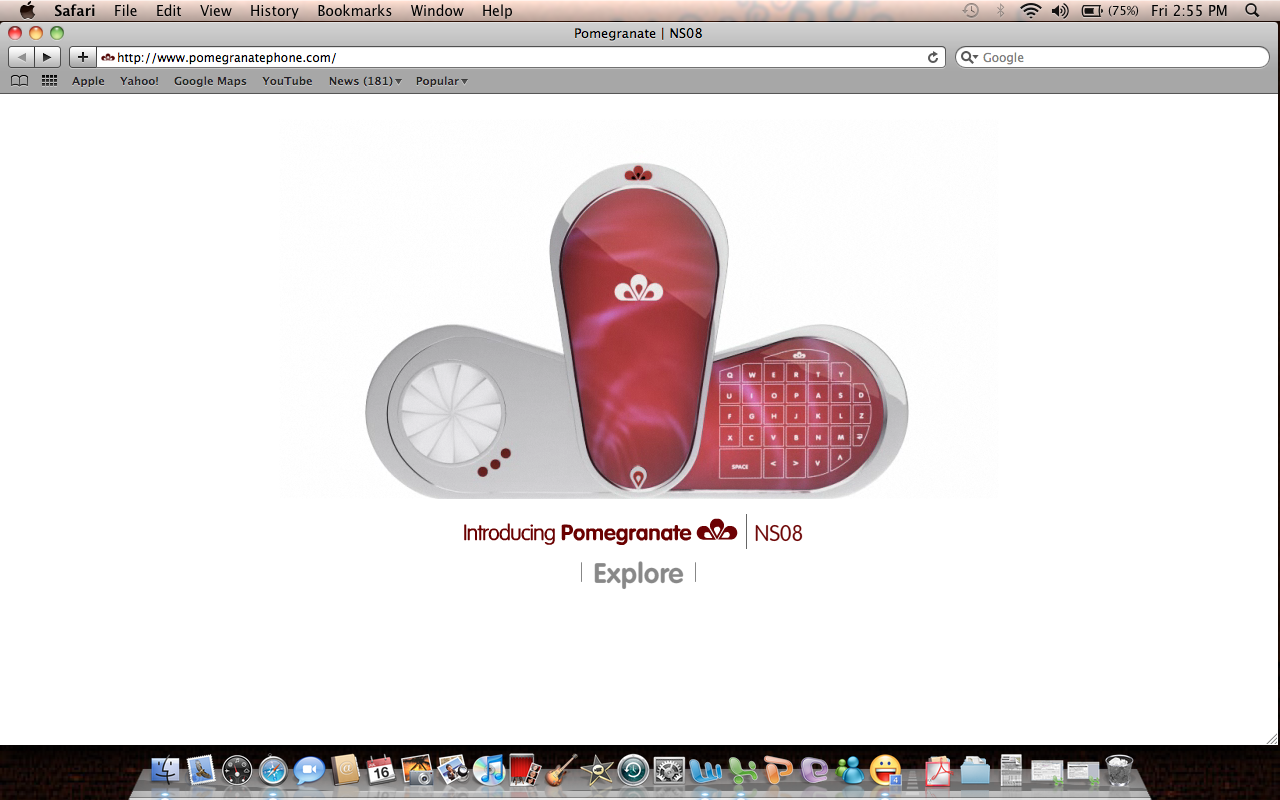Click the battery (75%) indicator

click(x=1110, y=10)
